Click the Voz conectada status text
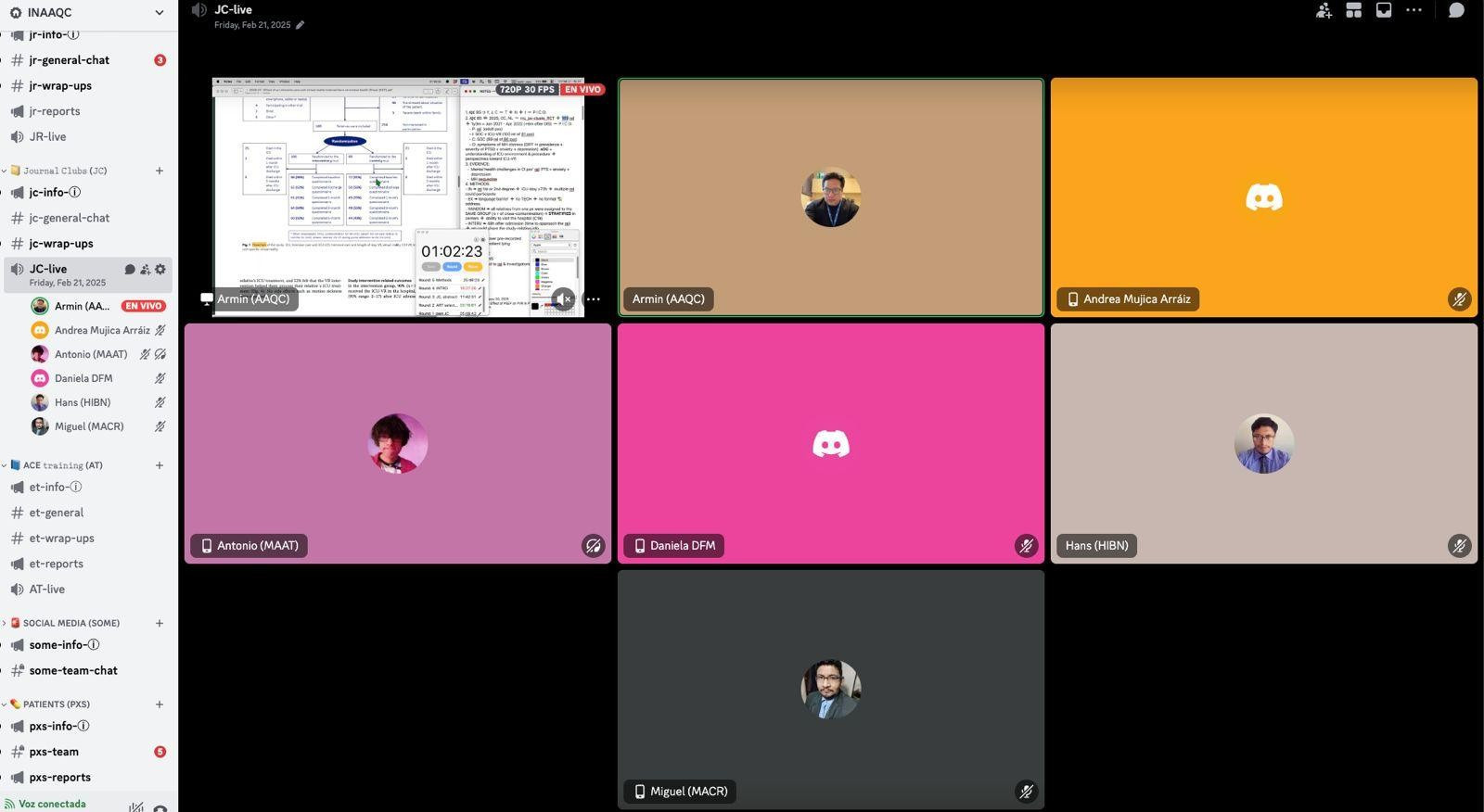 tap(52, 804)
